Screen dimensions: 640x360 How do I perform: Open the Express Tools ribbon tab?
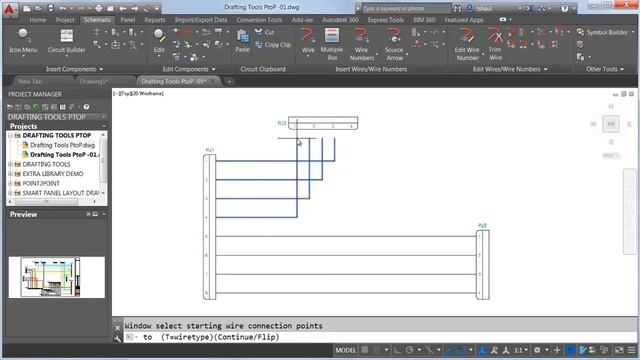coord(385,20)
